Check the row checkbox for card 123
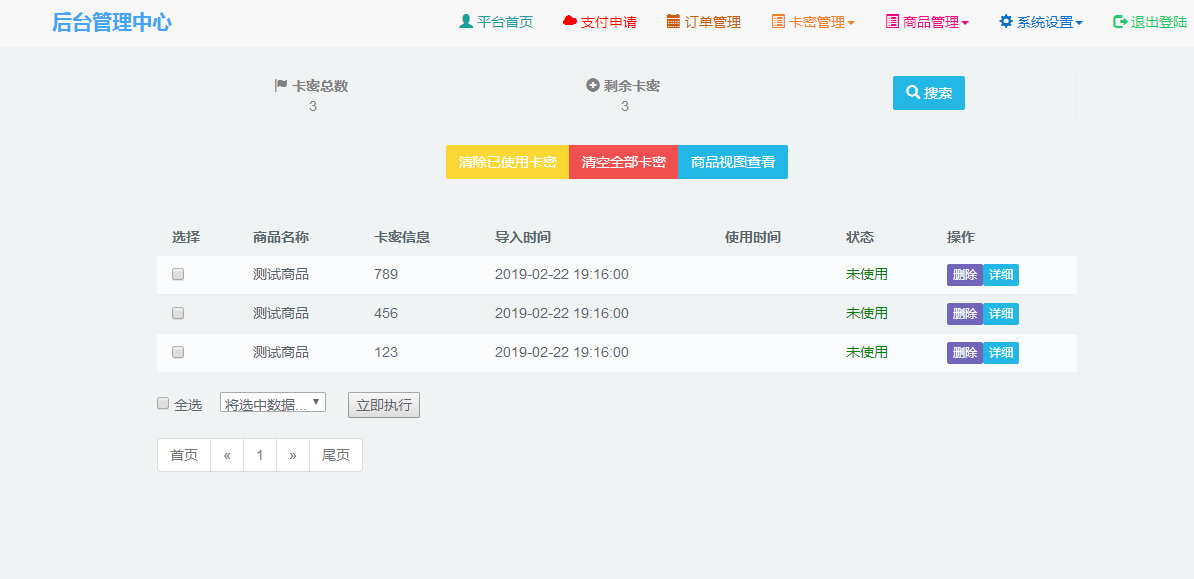 click(x=177, y=352)
